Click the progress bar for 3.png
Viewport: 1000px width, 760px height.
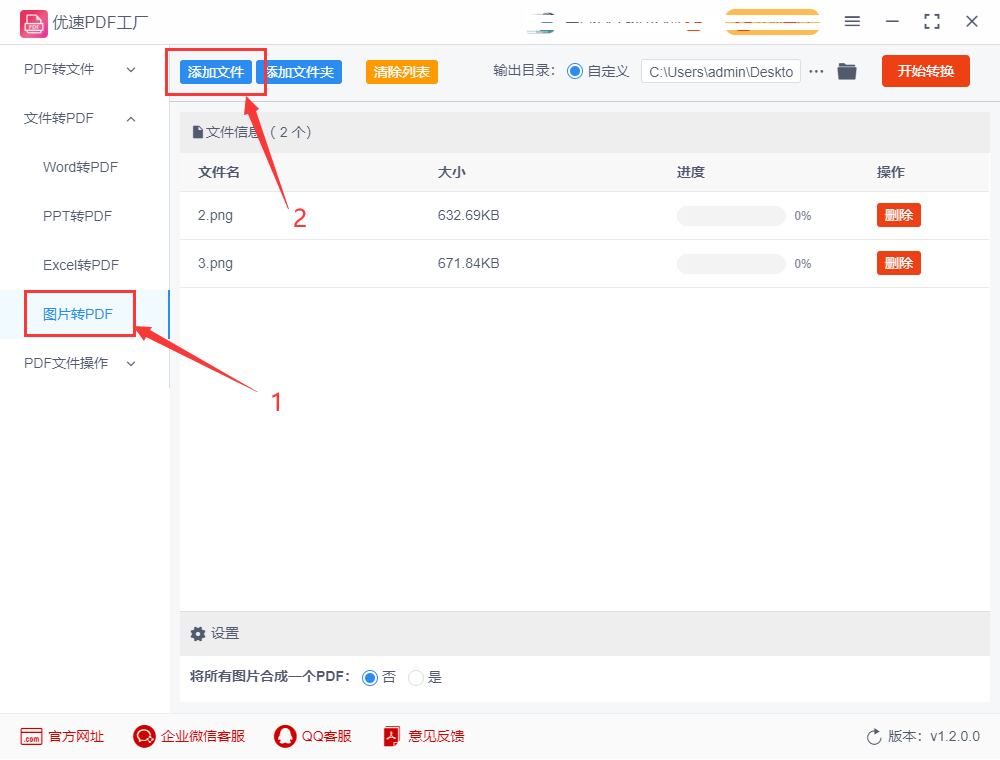731,264
